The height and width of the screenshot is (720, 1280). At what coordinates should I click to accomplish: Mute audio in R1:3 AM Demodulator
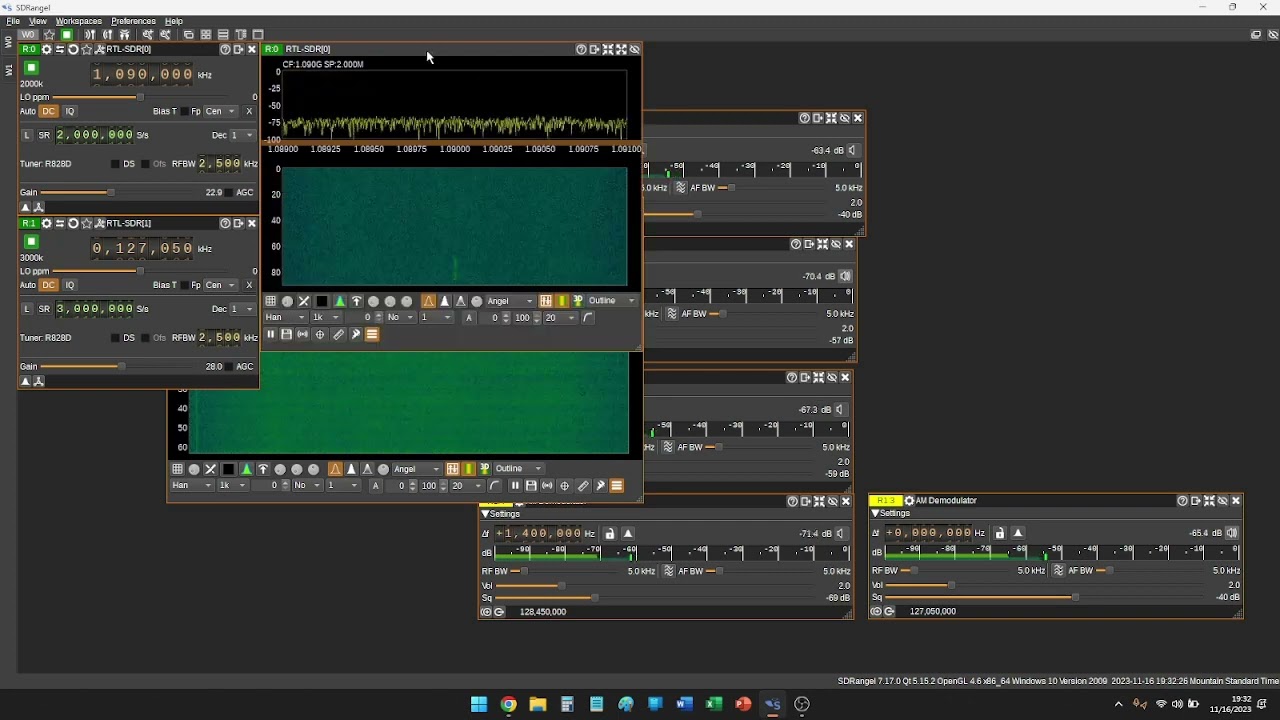click(1232, 533)
